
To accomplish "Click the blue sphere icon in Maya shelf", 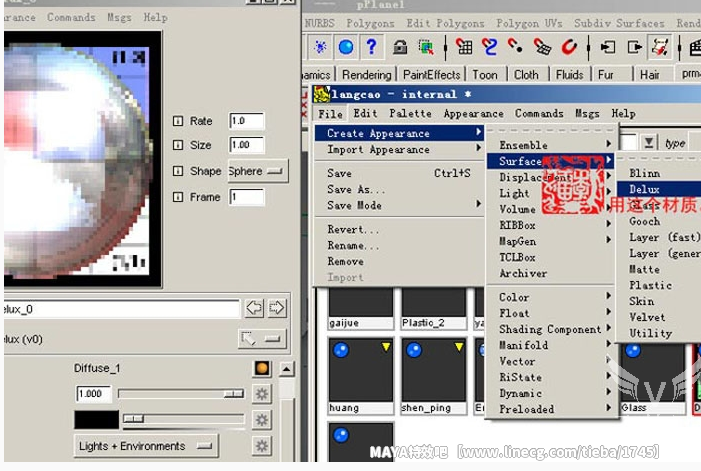I will 346,47.
